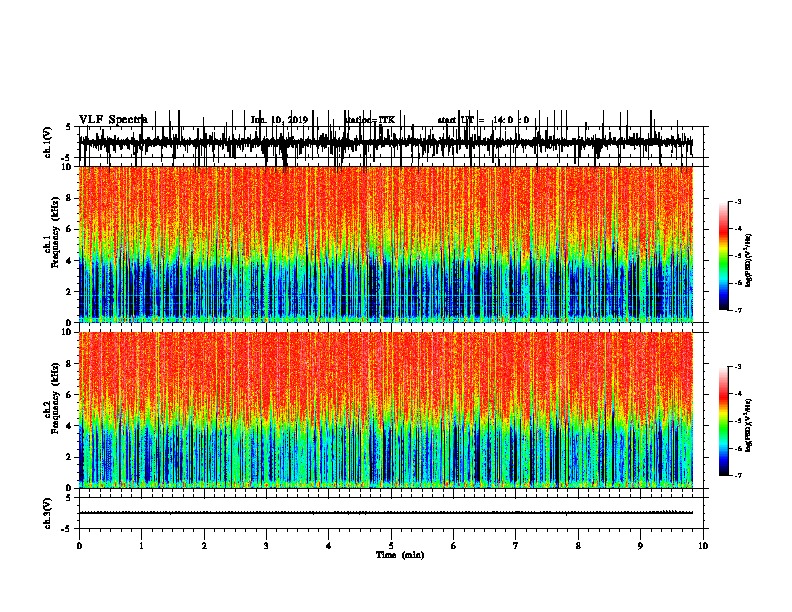Click the ch.3(V) waveform axis label

[x=48, y=514]
